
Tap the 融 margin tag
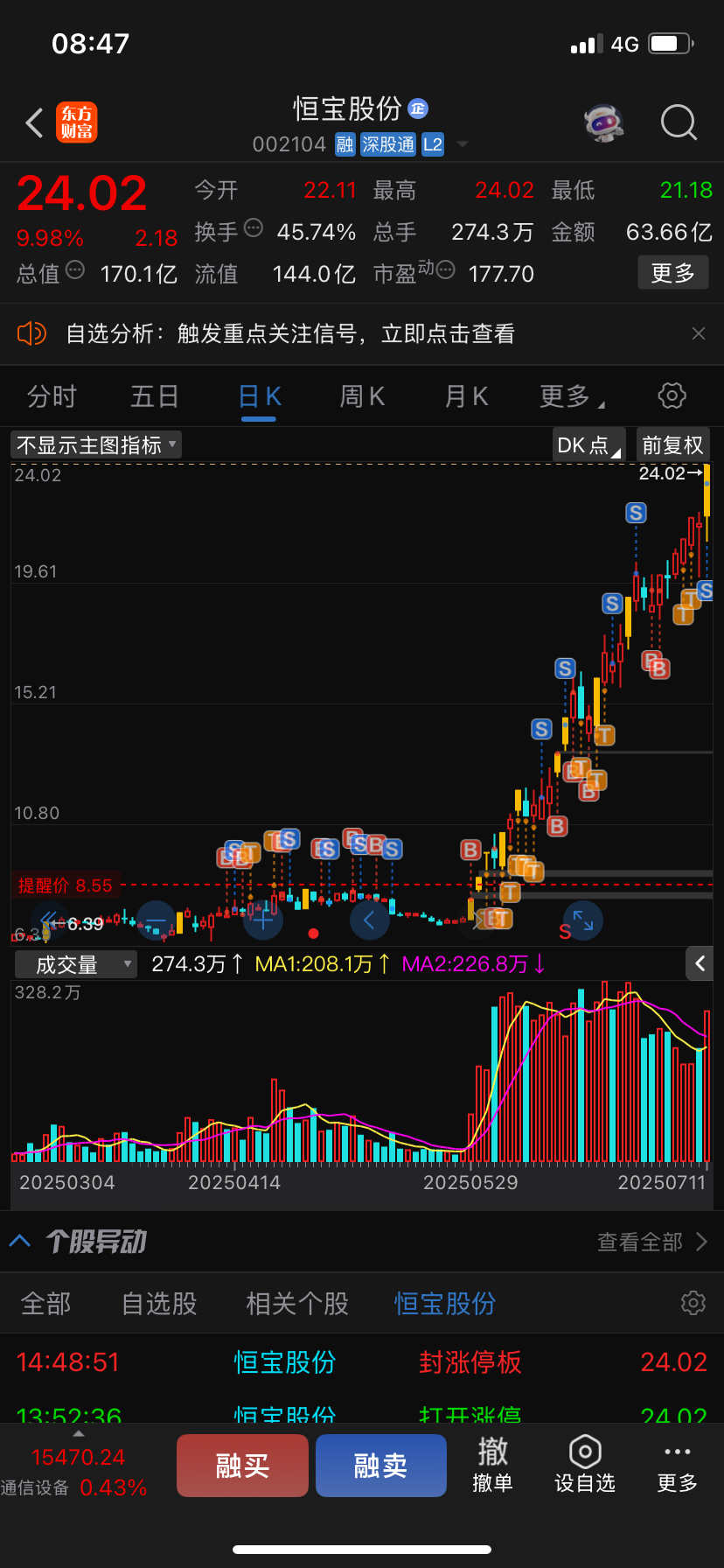coord(345,144)
